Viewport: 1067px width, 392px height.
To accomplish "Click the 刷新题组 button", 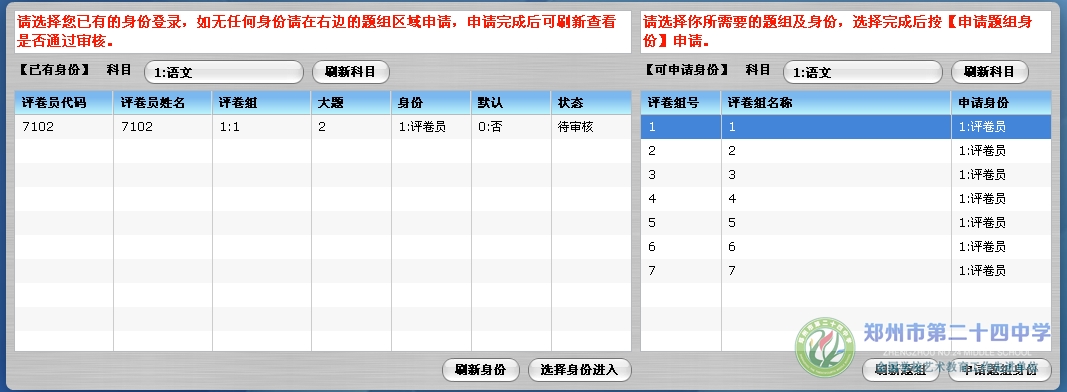I will [x=900, y=370].
